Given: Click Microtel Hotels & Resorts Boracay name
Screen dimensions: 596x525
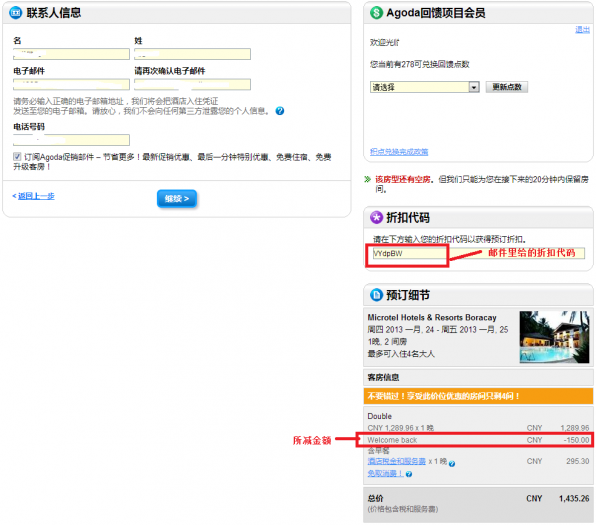Looking at the screenshot, I should point(432,317).
